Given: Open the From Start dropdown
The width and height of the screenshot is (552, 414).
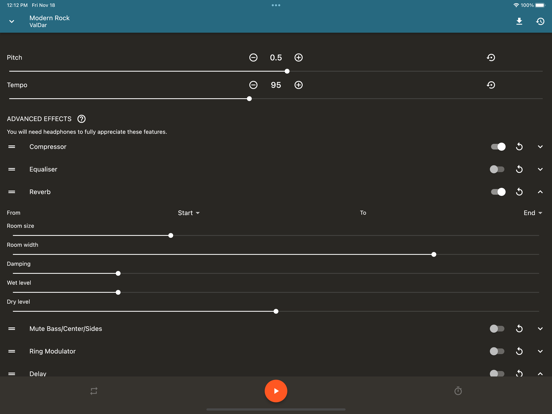Looking at the screenshot, I should (189, 213).
